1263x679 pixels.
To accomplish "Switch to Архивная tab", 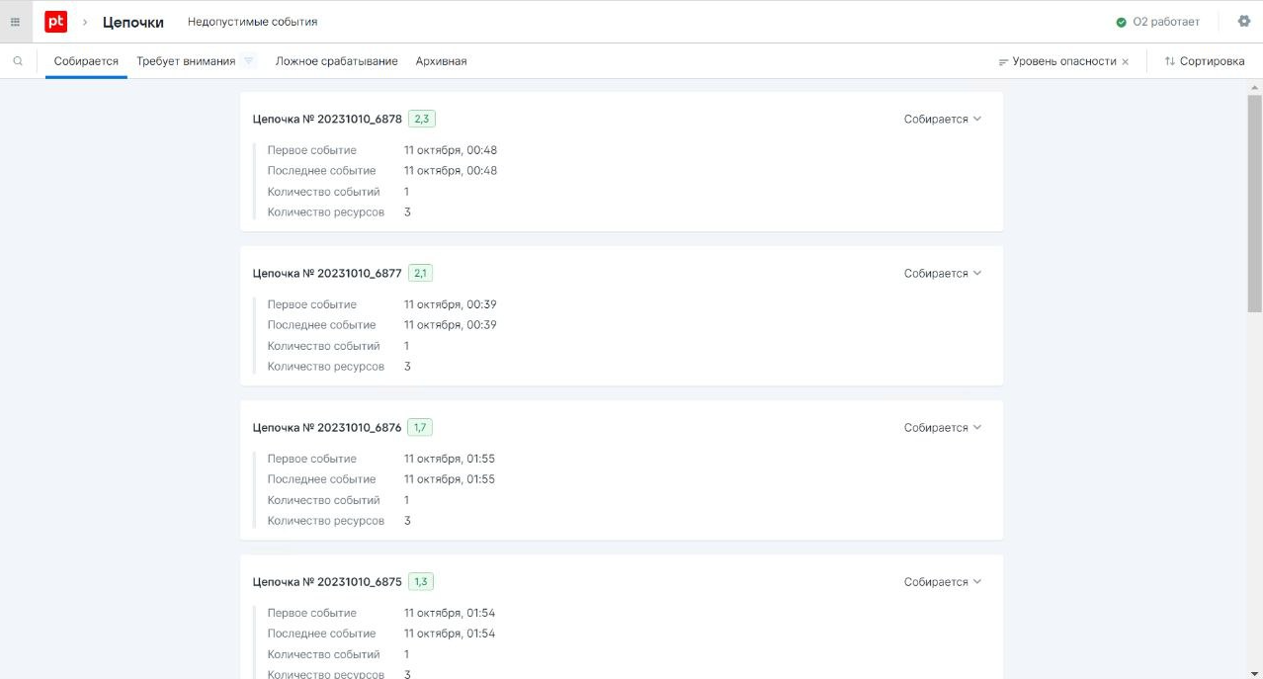I will click(x=441, y=61).
